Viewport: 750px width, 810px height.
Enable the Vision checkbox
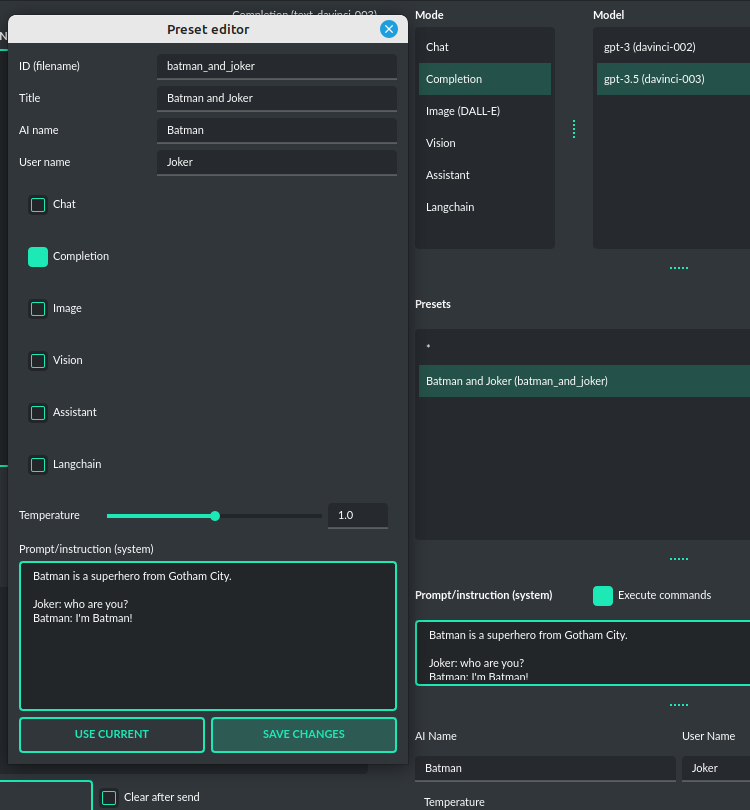click(38, 361)
